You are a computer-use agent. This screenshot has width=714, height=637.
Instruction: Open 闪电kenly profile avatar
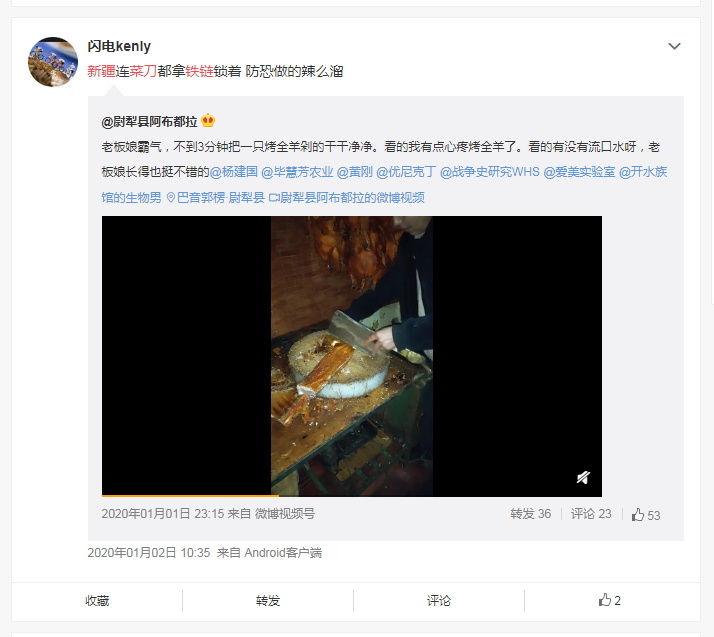(53, 62)
